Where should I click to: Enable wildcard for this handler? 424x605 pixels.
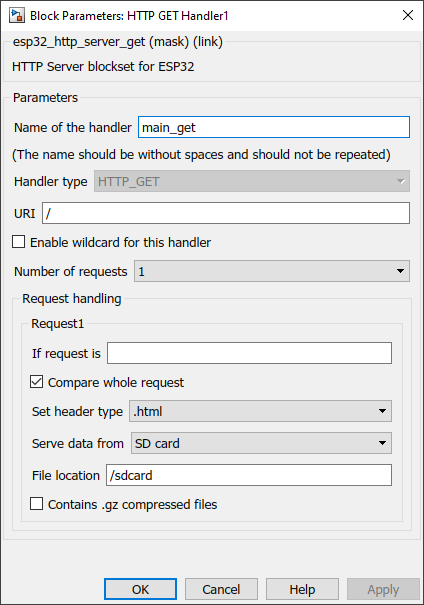click(x=19, y=242)
